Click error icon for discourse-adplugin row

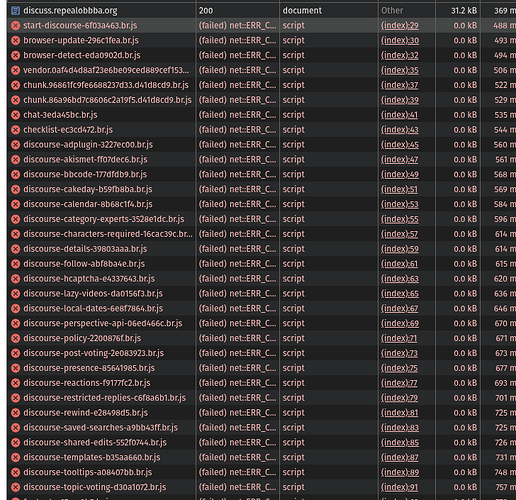15,145
